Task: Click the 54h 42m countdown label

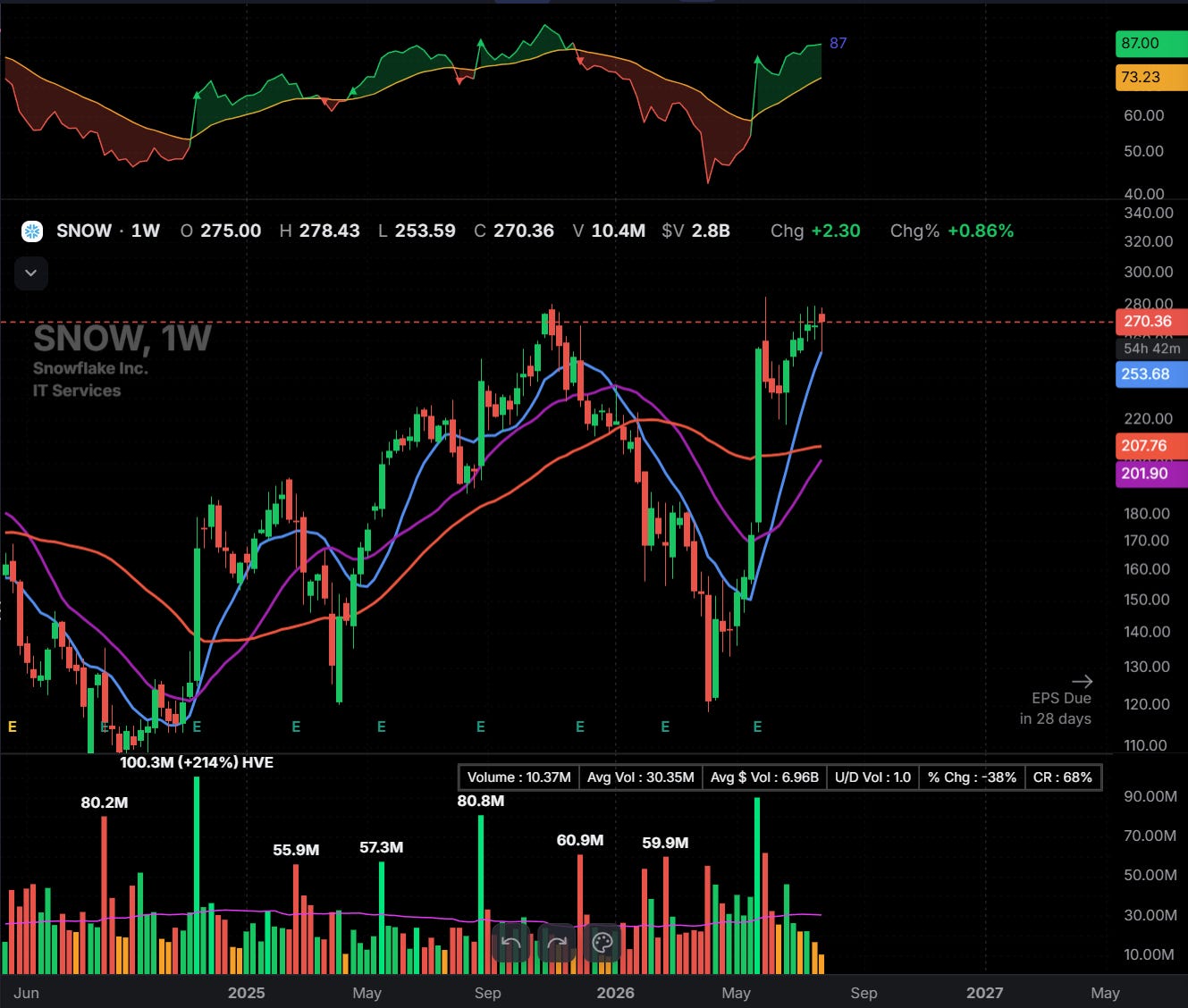Action: click(1151, 349)
